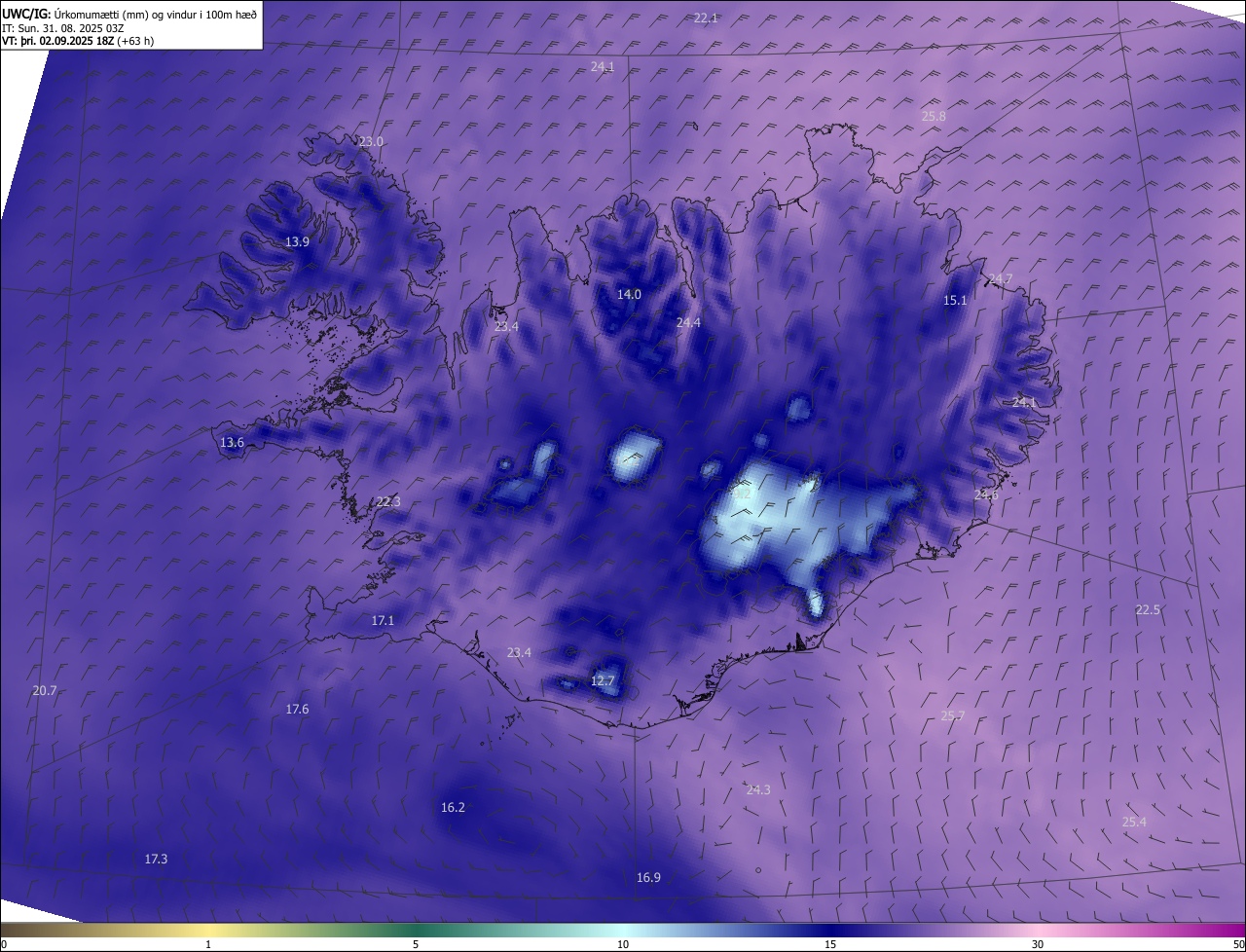Image resolution: width=1246 pixels, height=952 pixels.
Task: Click the colorbar tick label 10
Action: [623, 944]
